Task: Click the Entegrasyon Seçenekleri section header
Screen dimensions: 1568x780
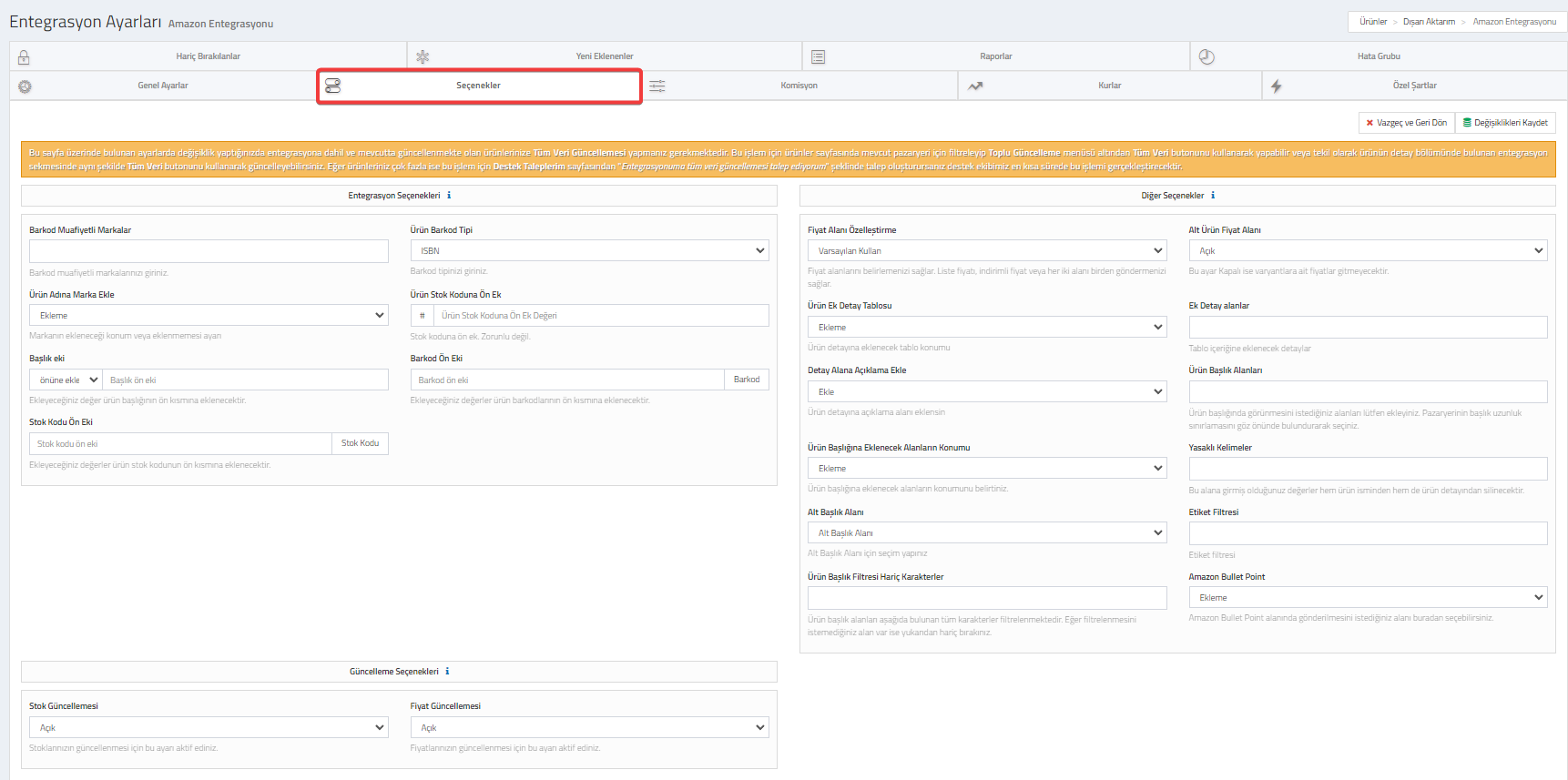Action: tap(399, 196)
